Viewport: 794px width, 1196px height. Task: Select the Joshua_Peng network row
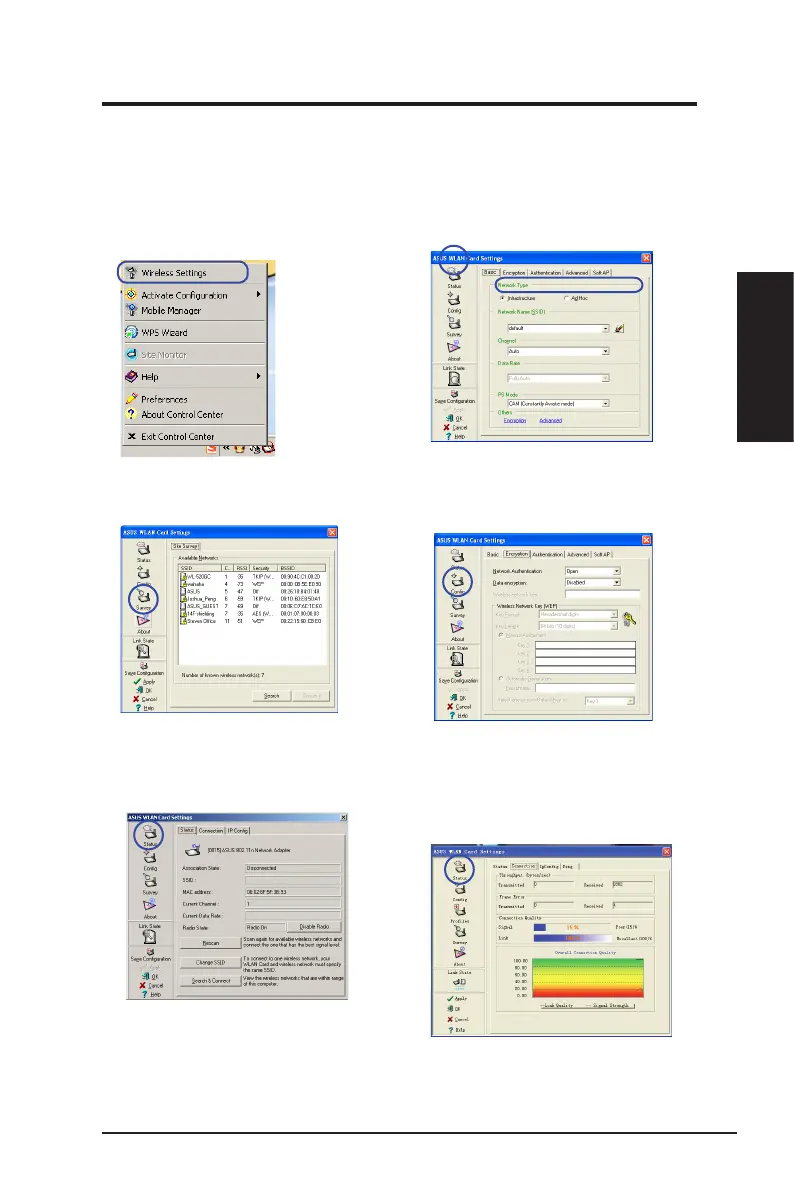252,599
